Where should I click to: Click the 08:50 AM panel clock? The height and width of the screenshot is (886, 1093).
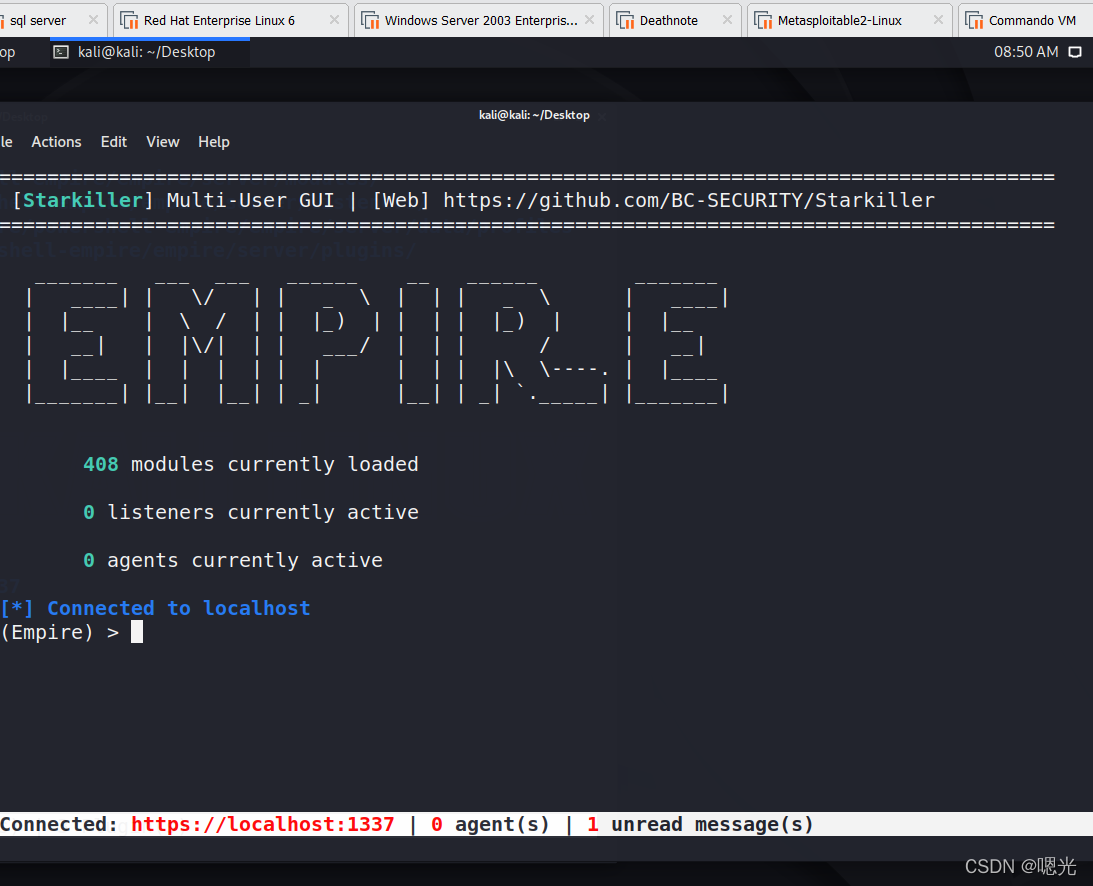click(x=1025, y=52)
